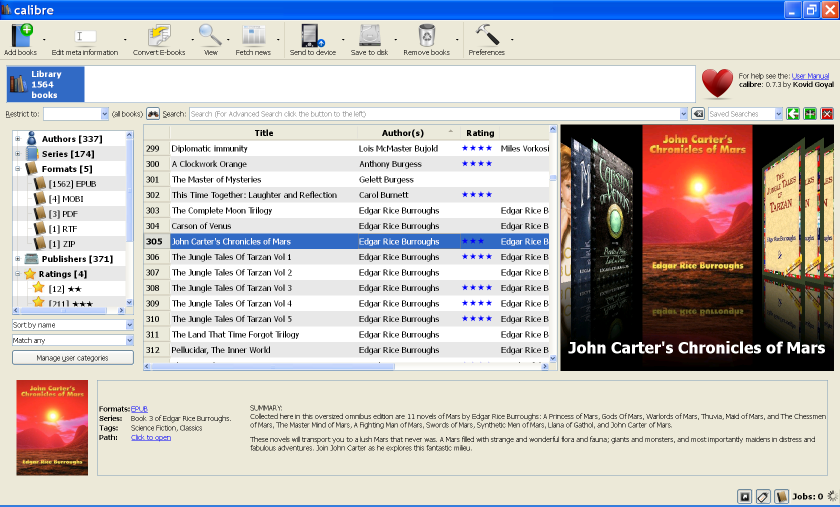Select row Diplomatic immunity

(x=346, y=148)
